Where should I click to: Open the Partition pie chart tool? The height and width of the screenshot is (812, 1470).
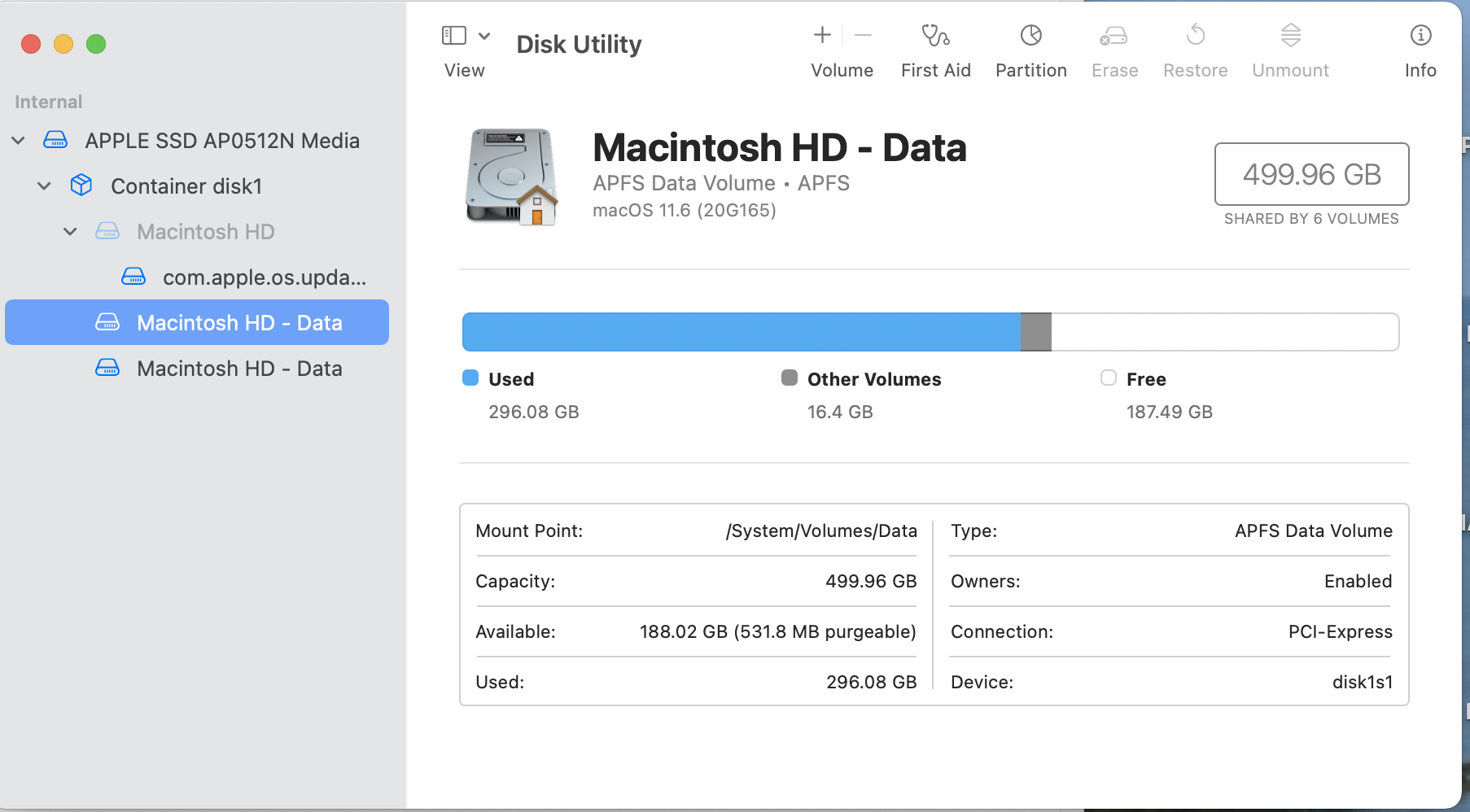[1030, 36]
